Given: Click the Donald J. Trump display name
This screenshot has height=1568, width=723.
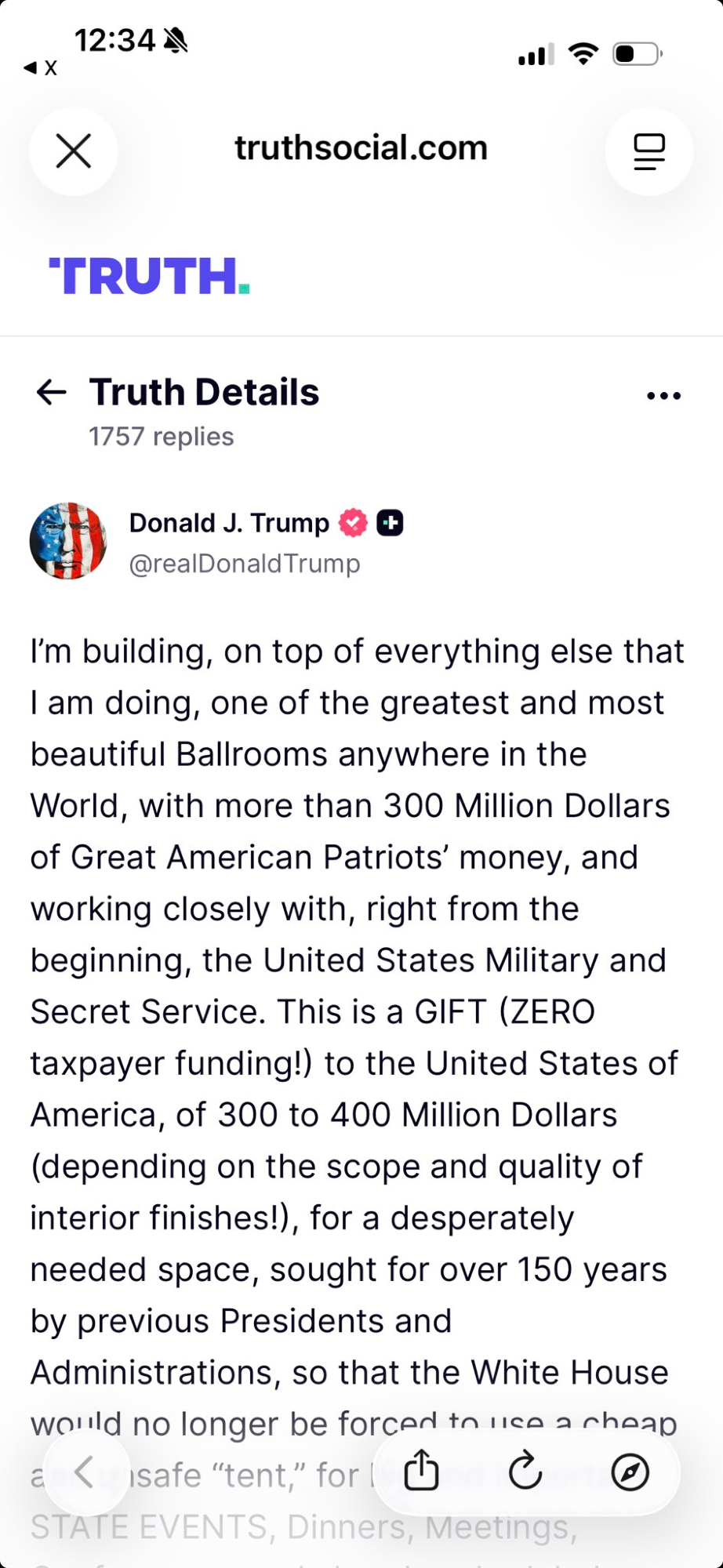Looking at the screenshot, I should pos(229,523).
